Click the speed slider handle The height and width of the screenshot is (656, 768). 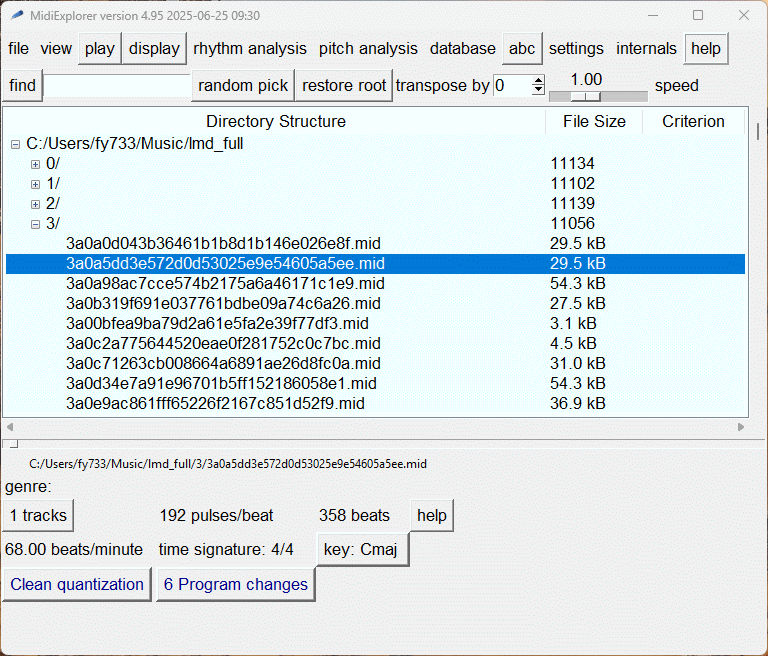[x=586, y=97]
